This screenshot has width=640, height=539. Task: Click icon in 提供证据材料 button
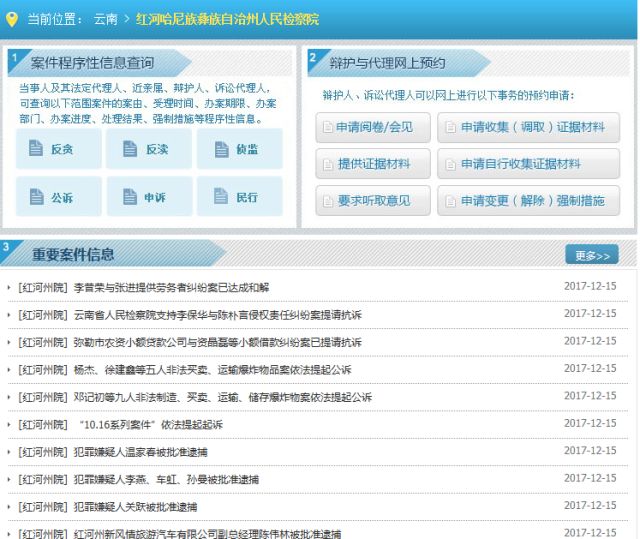click(327, 164)
